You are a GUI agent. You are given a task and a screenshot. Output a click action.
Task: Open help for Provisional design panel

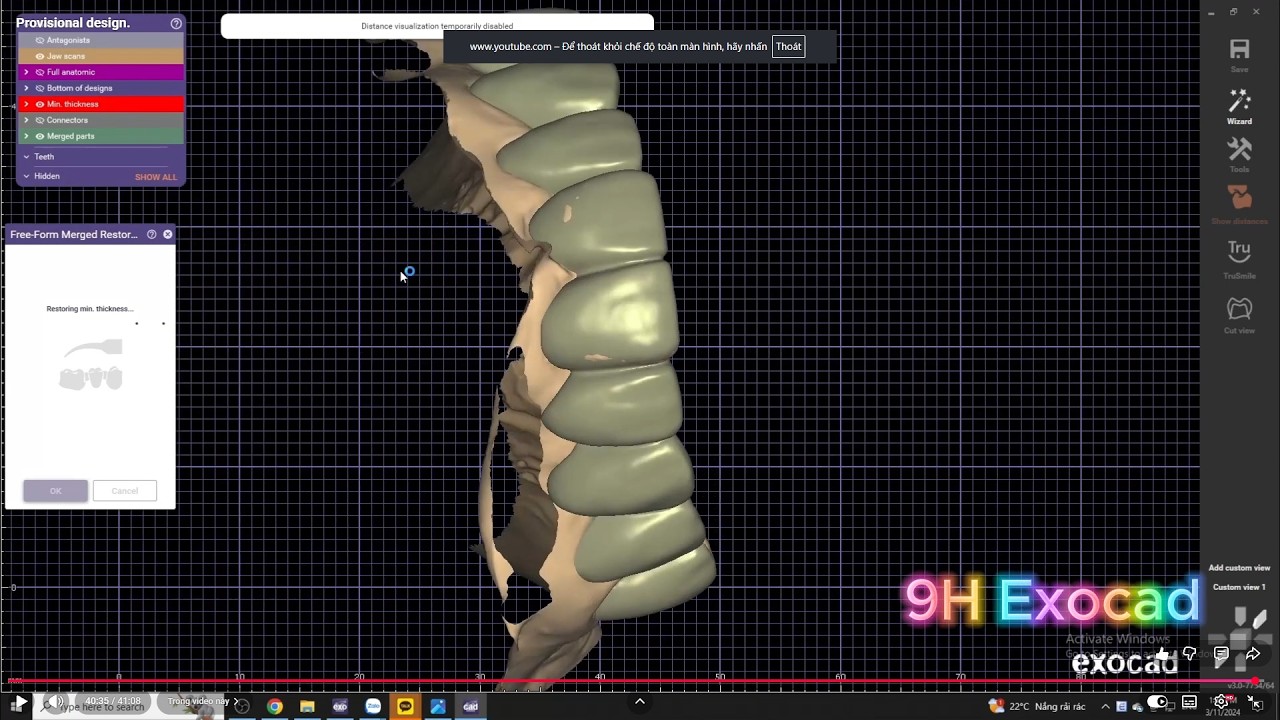coord(176,23)
